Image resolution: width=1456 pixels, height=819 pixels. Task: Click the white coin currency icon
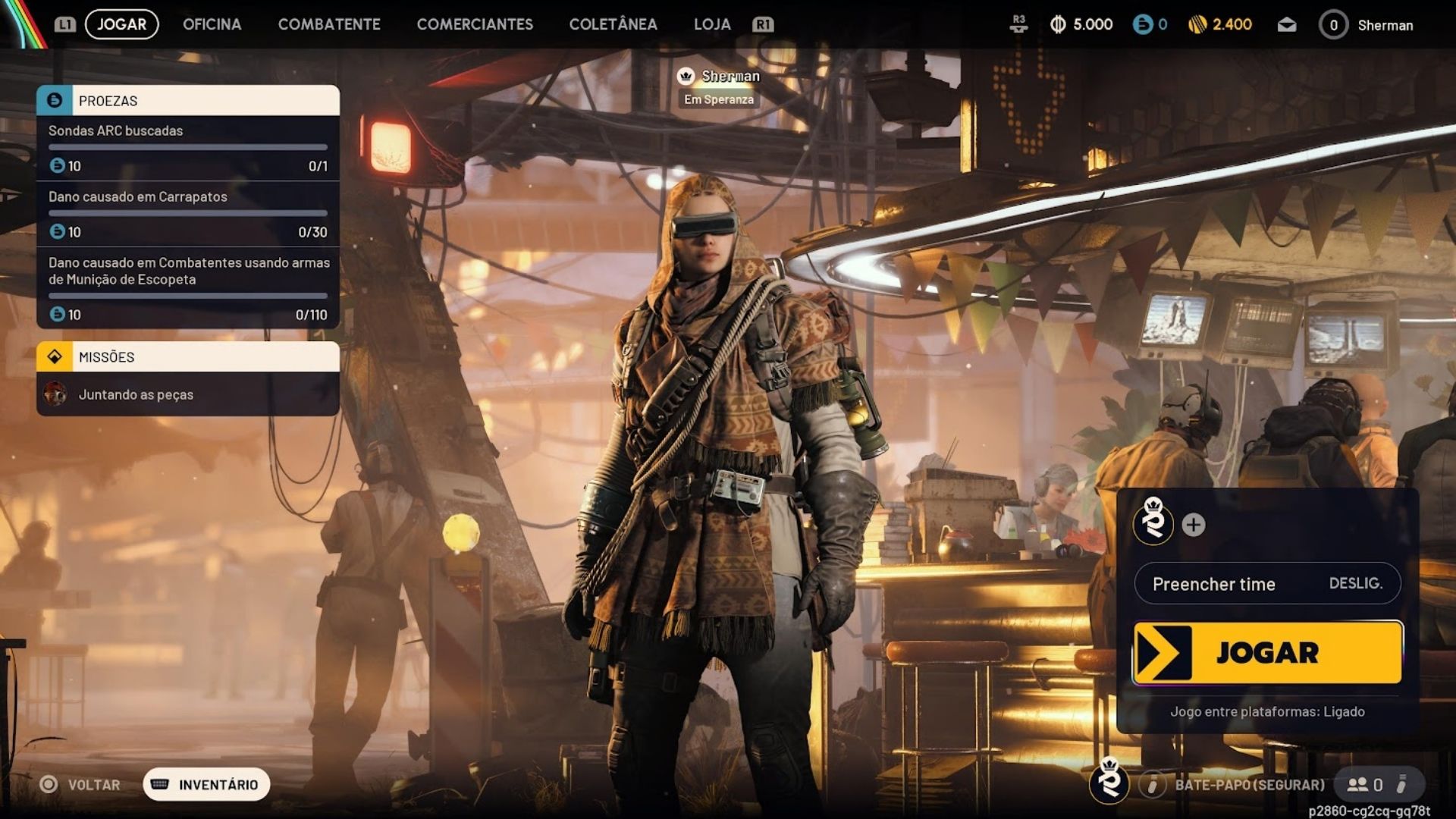pyautogui.click(x=1058, y=25)
